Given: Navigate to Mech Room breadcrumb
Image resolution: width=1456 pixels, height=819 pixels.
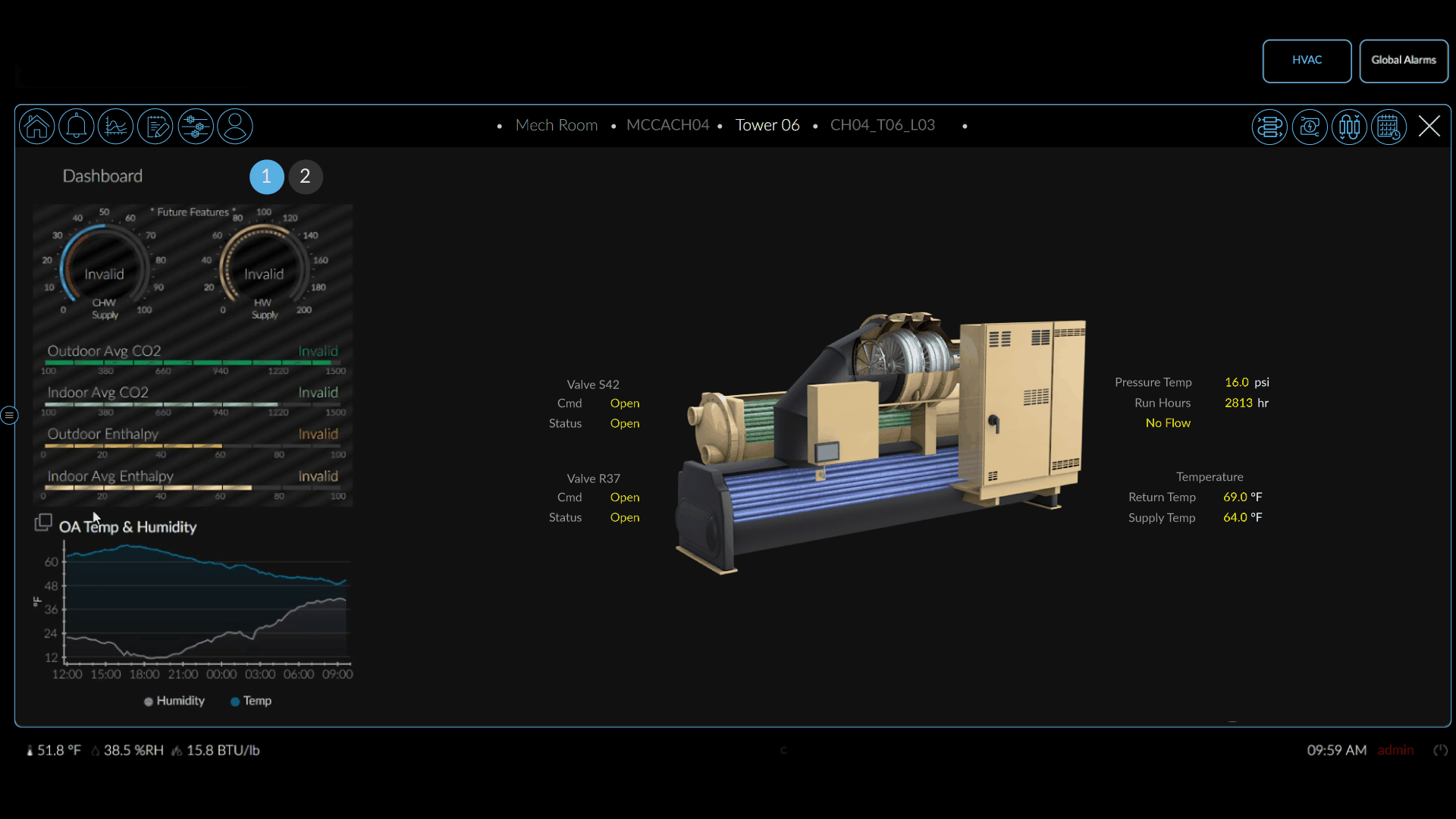Looking at the screenshot, I should (557, 125).
